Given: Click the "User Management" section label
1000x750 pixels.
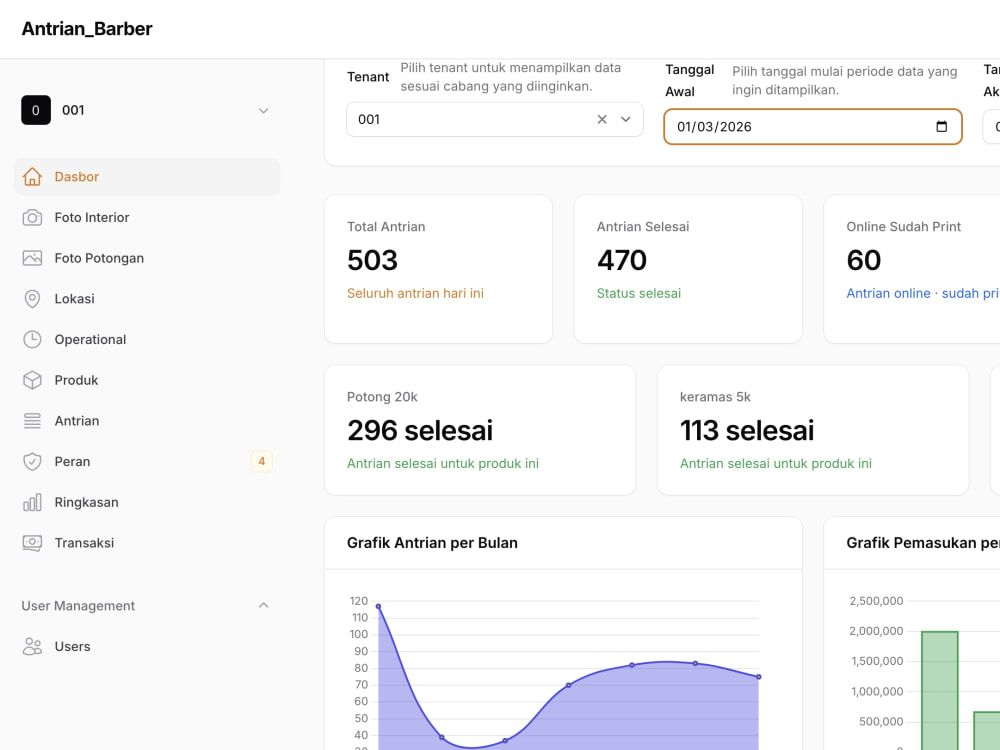Looking at the screenshot, I should click(78, 606).
